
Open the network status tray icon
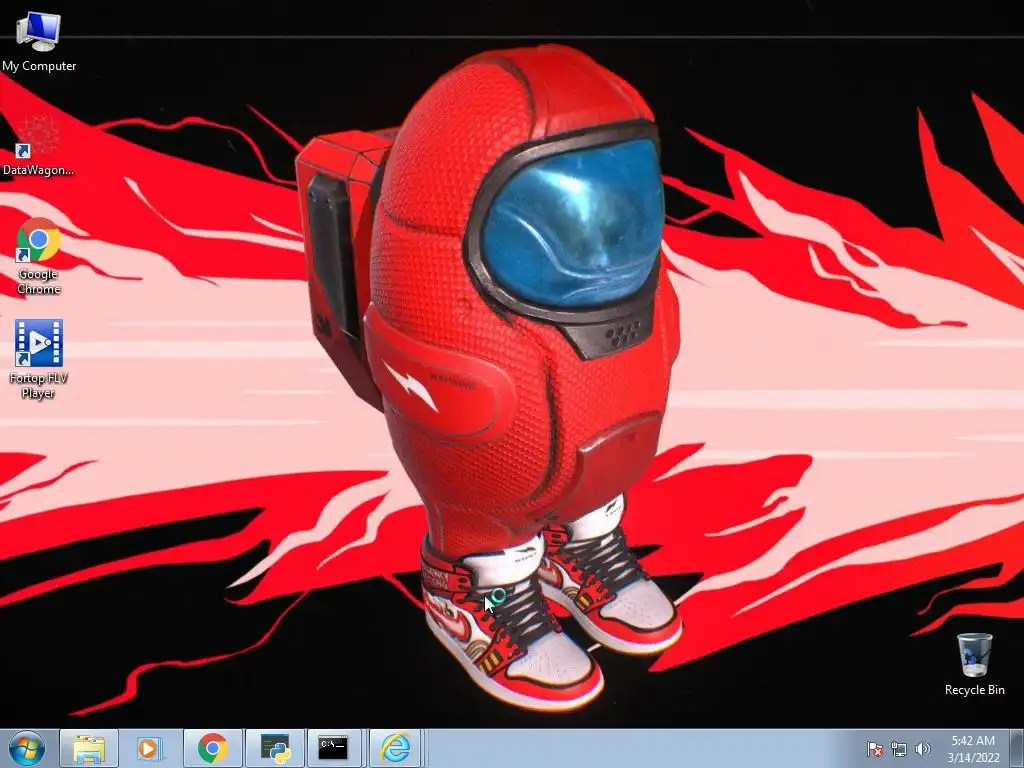(899, 749)
